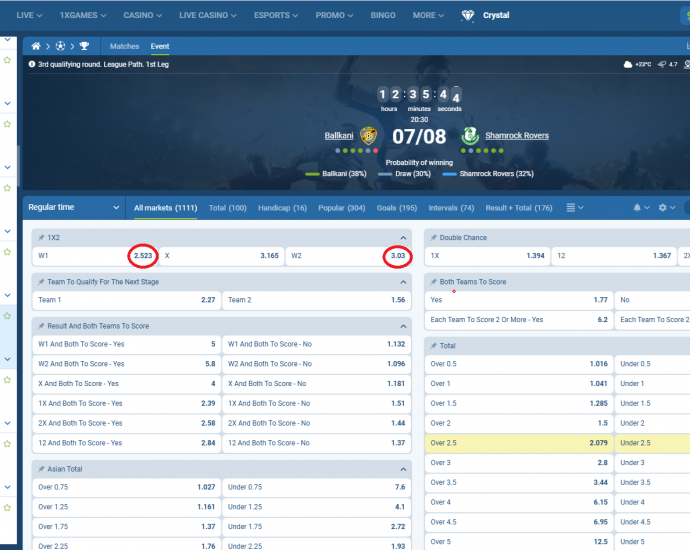690x550 pixels.
Task: Select the Handicap (16) tab
Action: tap(283, 208)
